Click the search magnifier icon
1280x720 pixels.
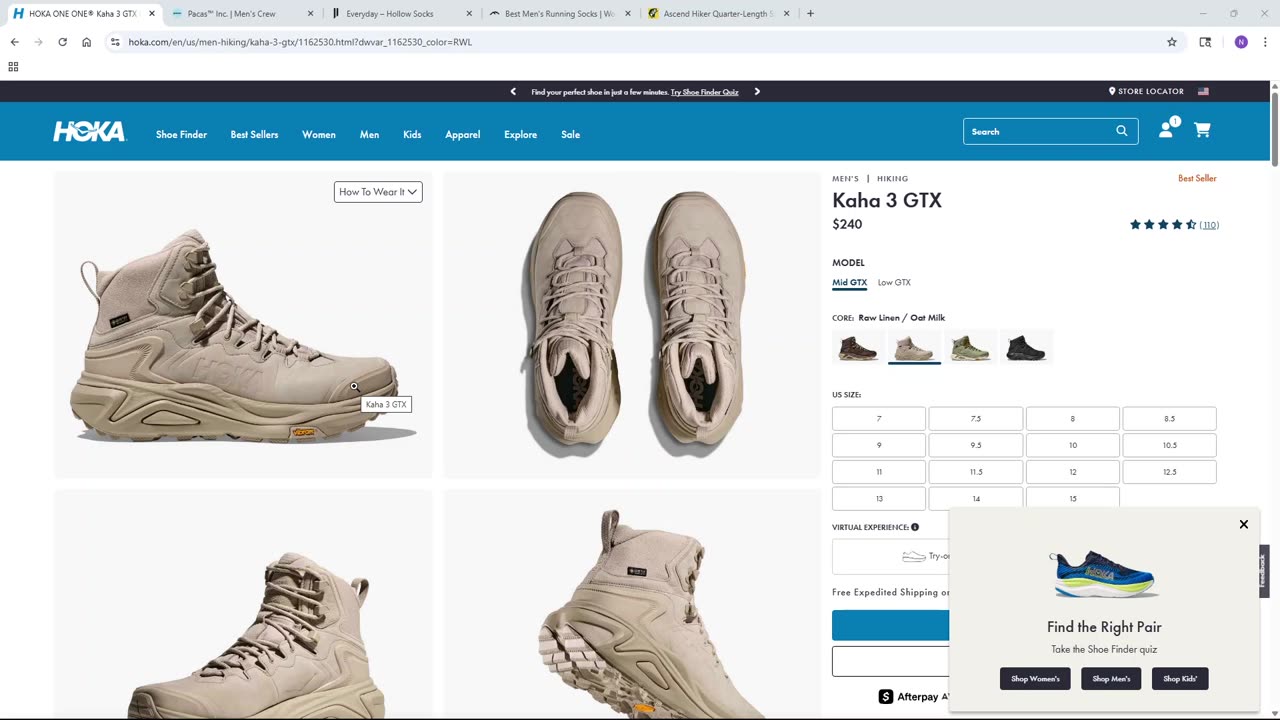coord(1122,131)
